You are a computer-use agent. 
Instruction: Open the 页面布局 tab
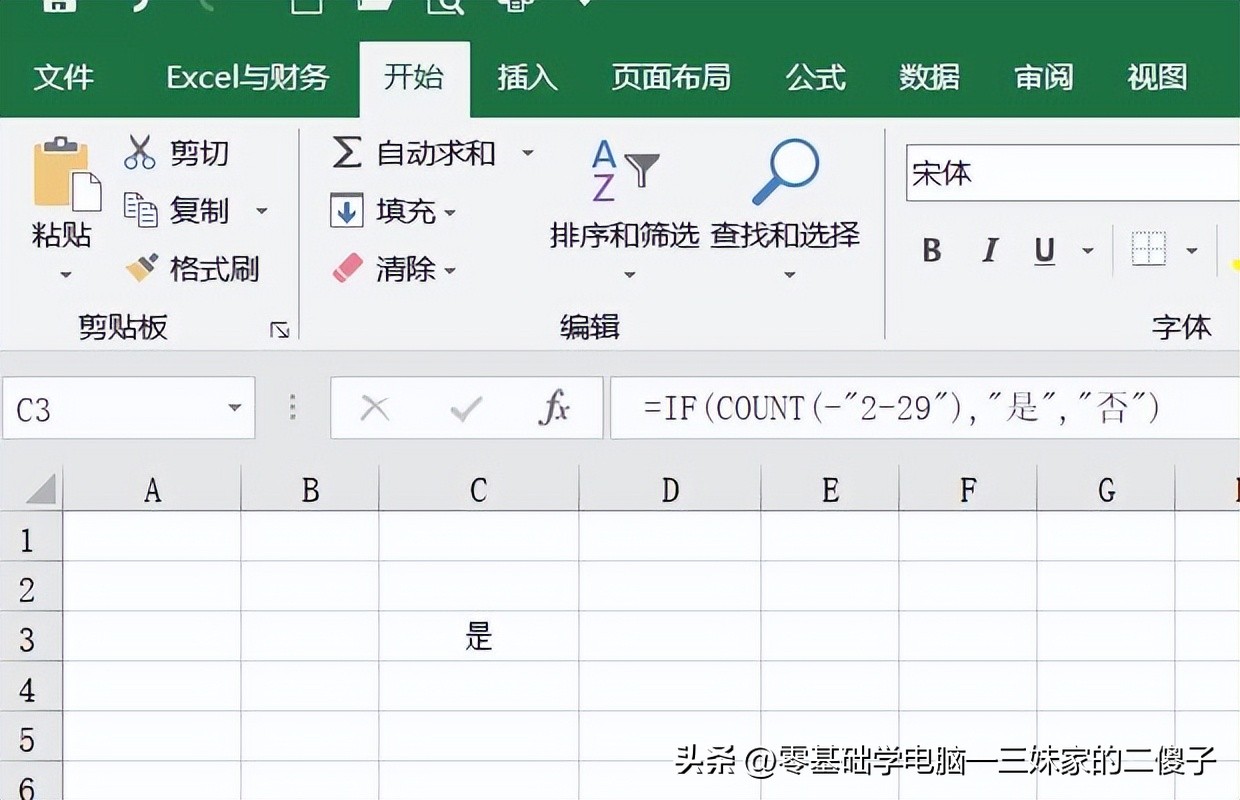point(671,78)
